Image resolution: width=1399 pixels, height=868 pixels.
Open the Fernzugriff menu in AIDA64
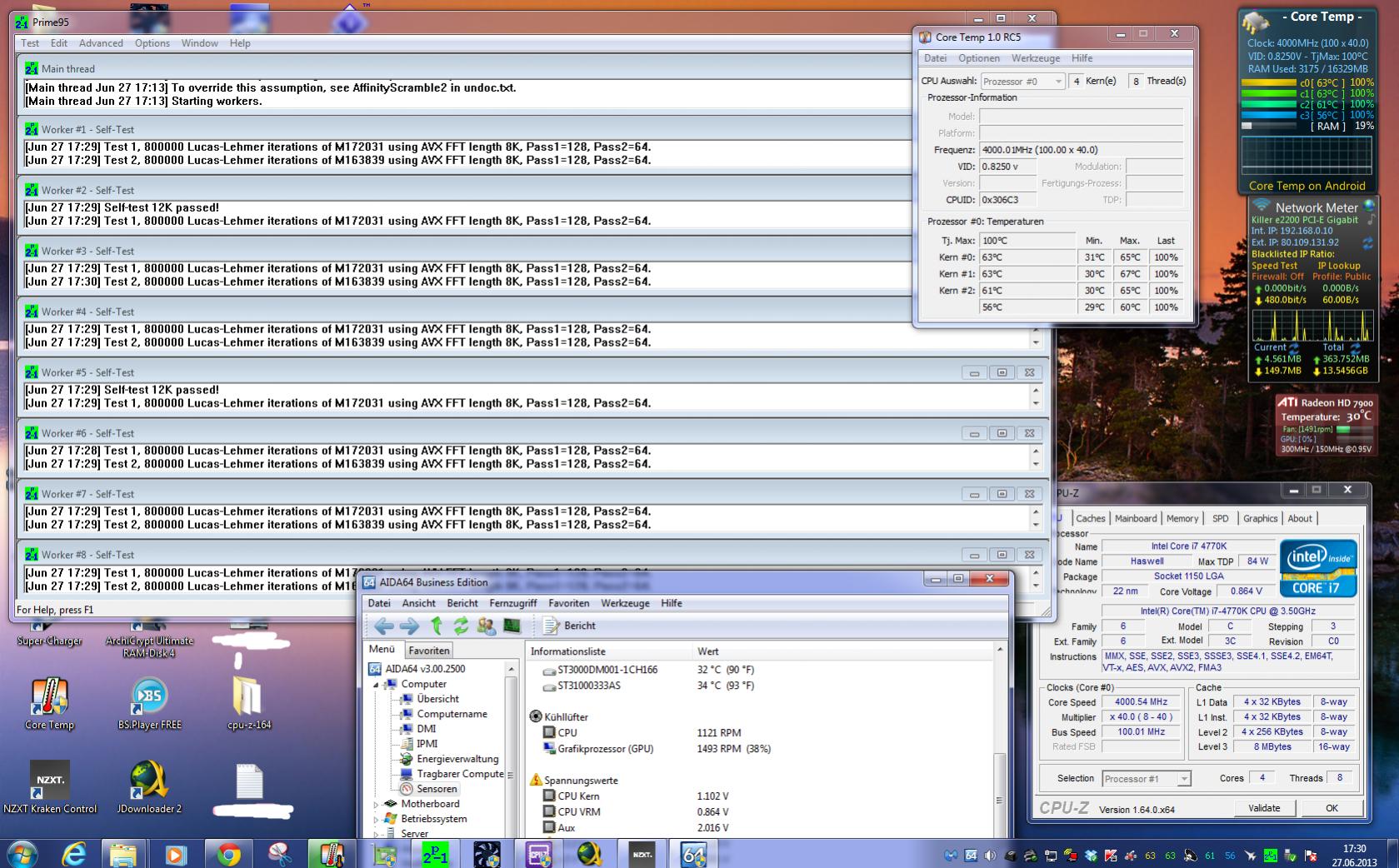click(x=513, y=603)
